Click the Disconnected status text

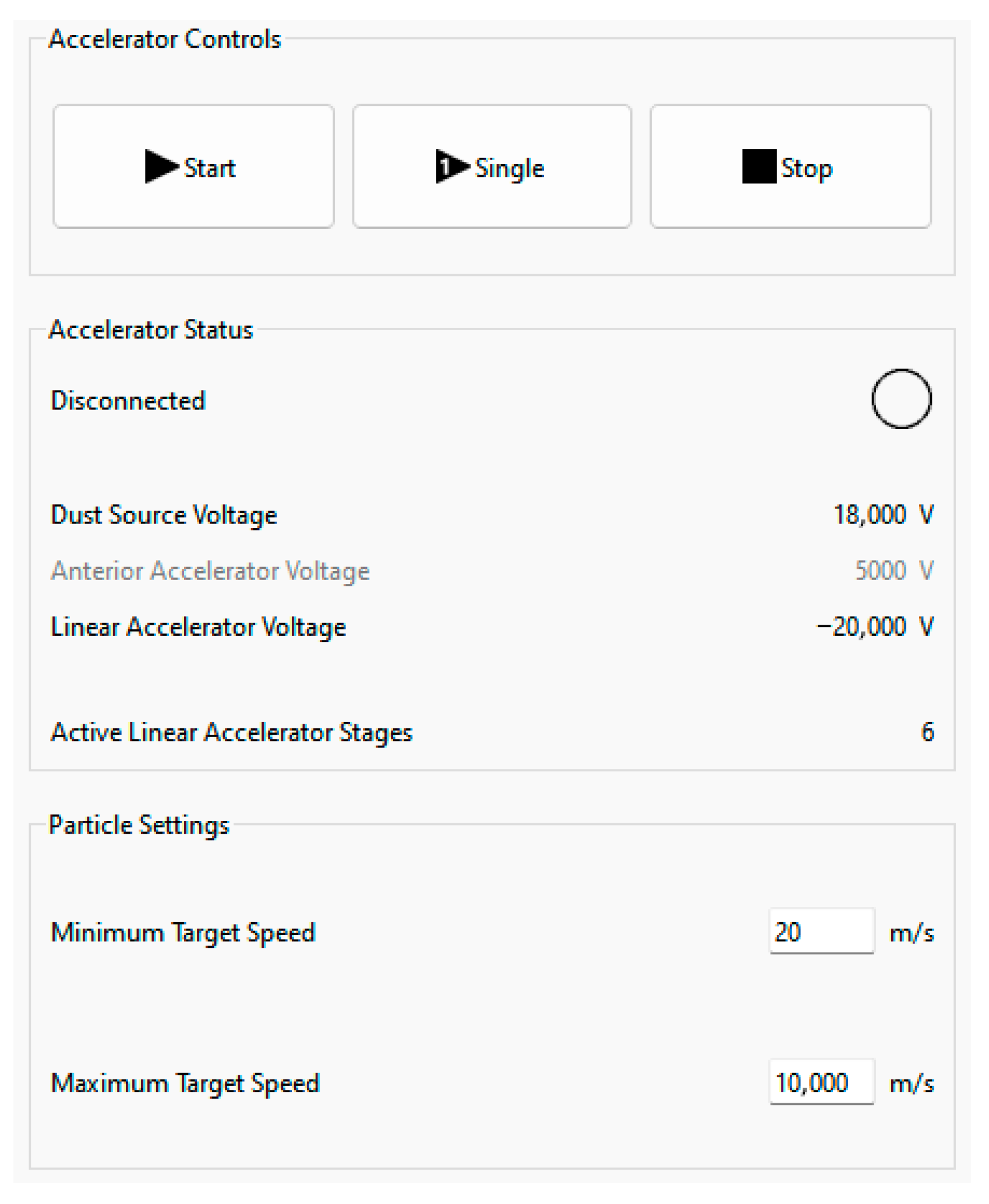point(128,401)
